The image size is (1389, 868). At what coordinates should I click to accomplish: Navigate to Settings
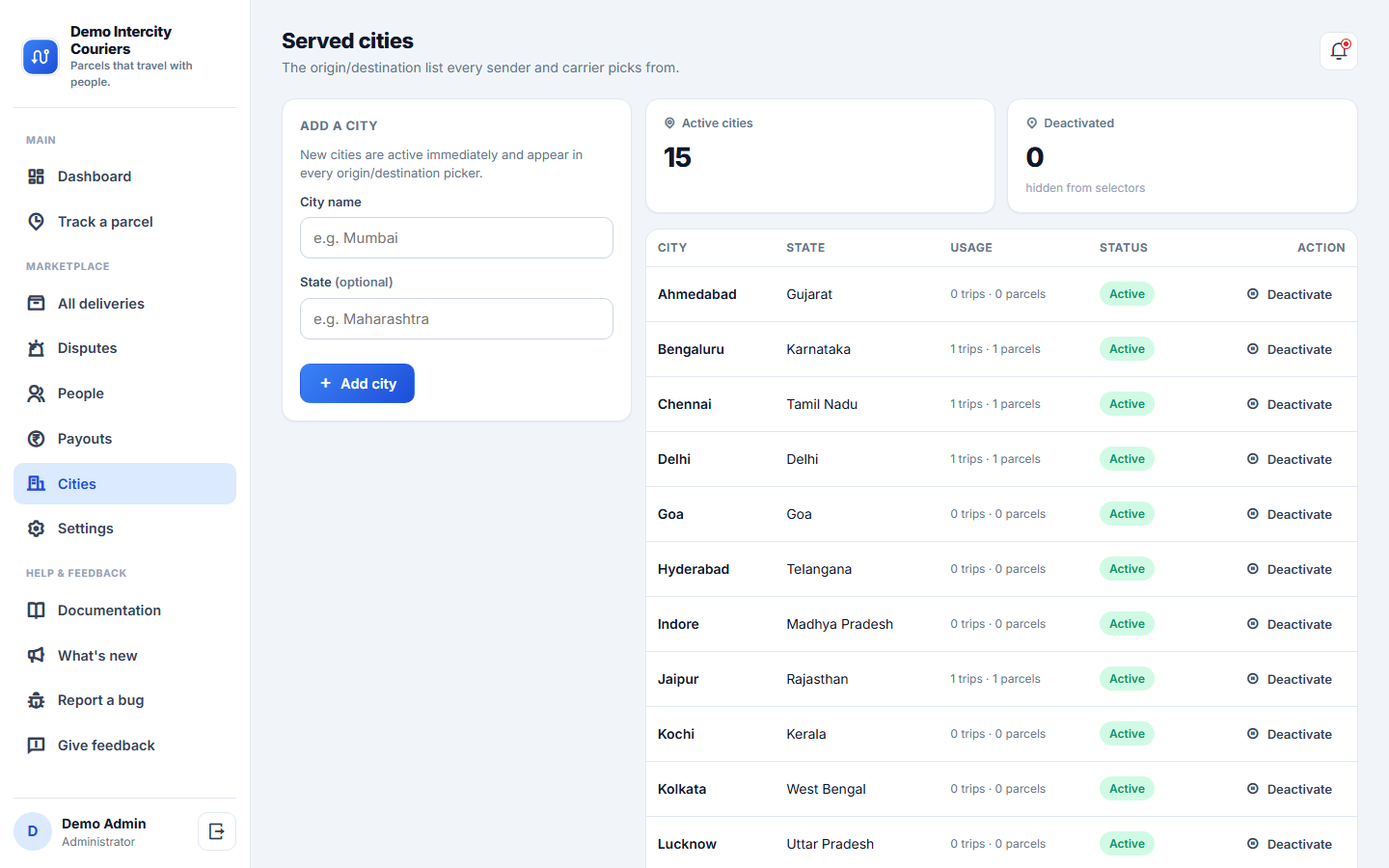[x=124, y=529]
